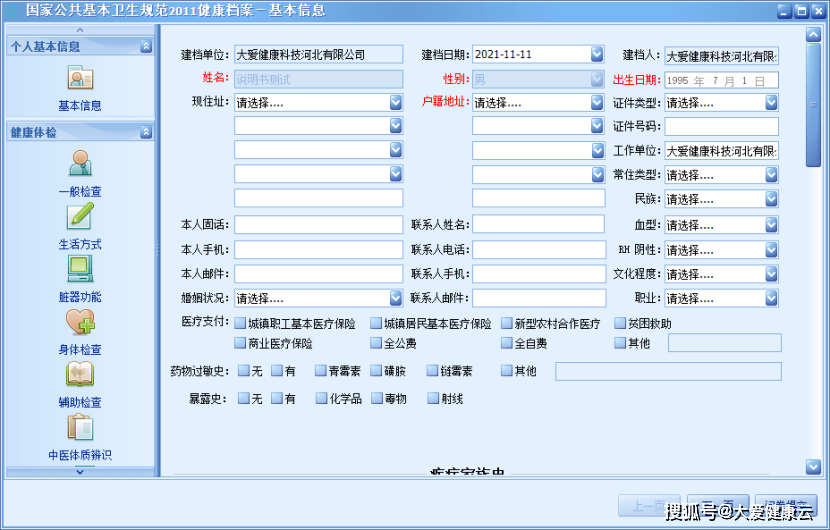Expand the 血型 dropdown list

coord(771,226)
